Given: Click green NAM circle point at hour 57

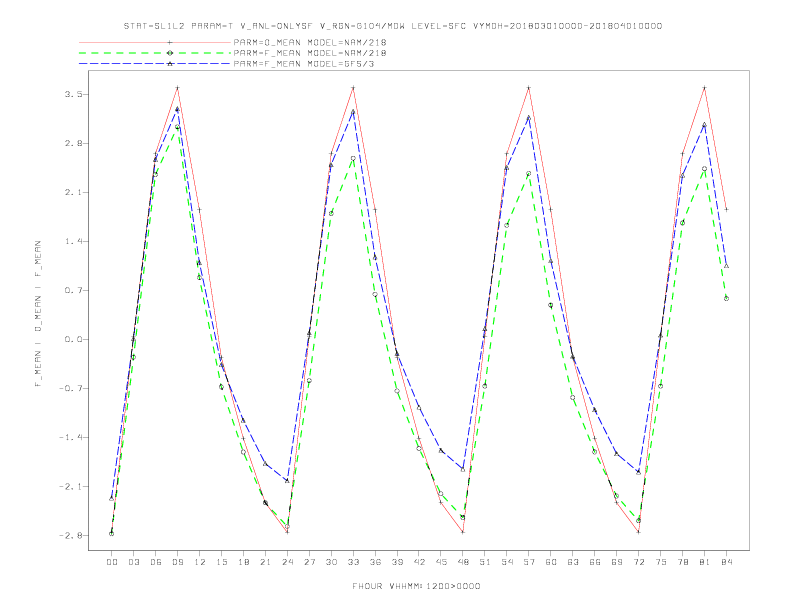Looking at the screenshot, I should 529,174.
